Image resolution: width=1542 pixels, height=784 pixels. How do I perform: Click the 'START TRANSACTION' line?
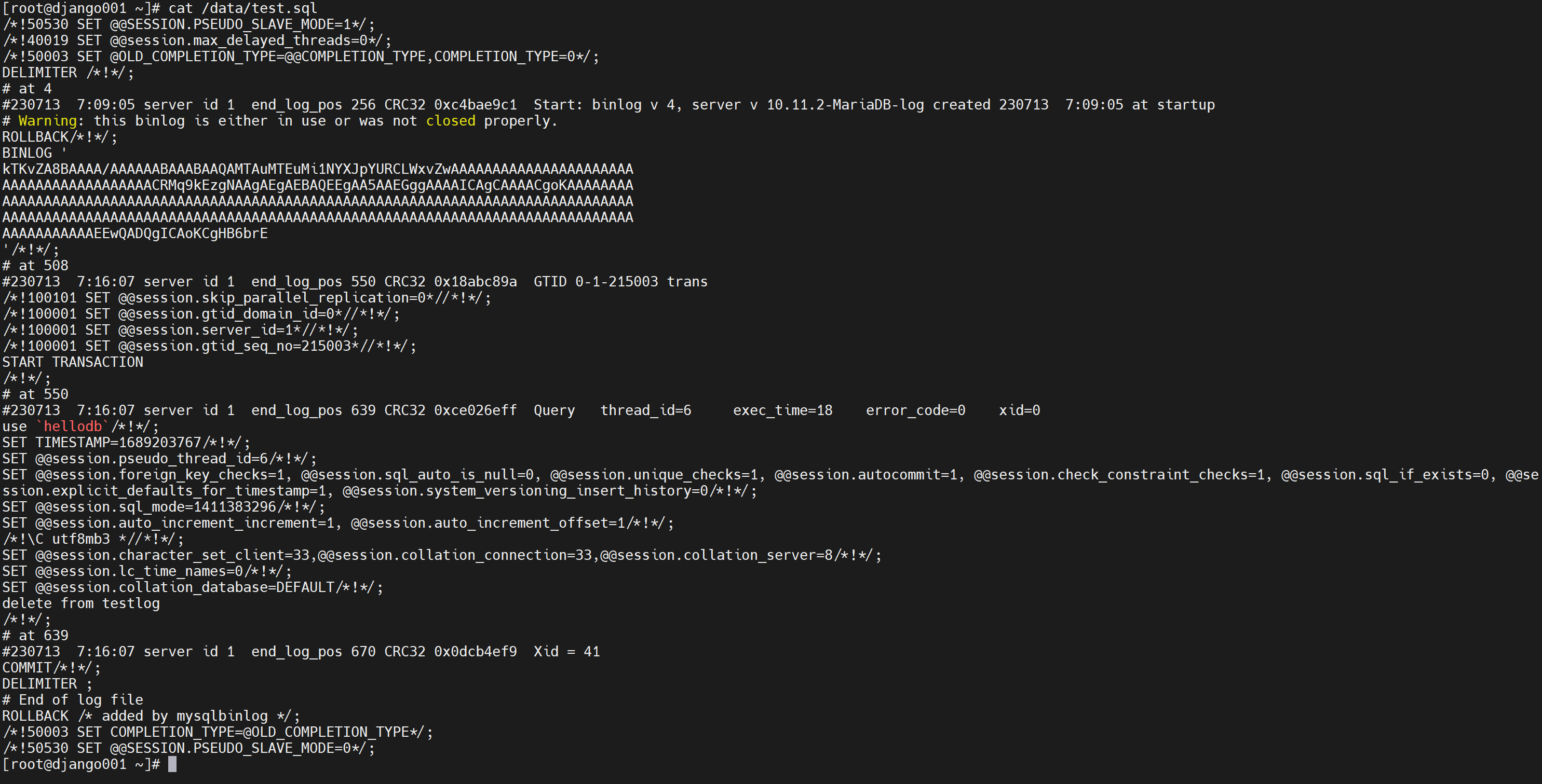[x=73, y=362]
